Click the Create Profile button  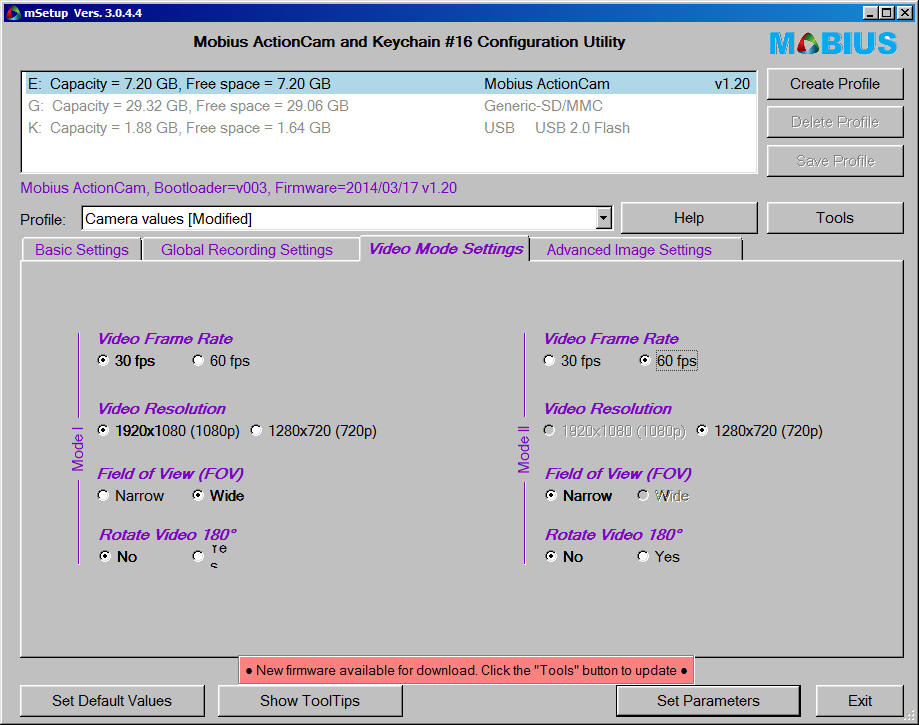click(835, 84)
